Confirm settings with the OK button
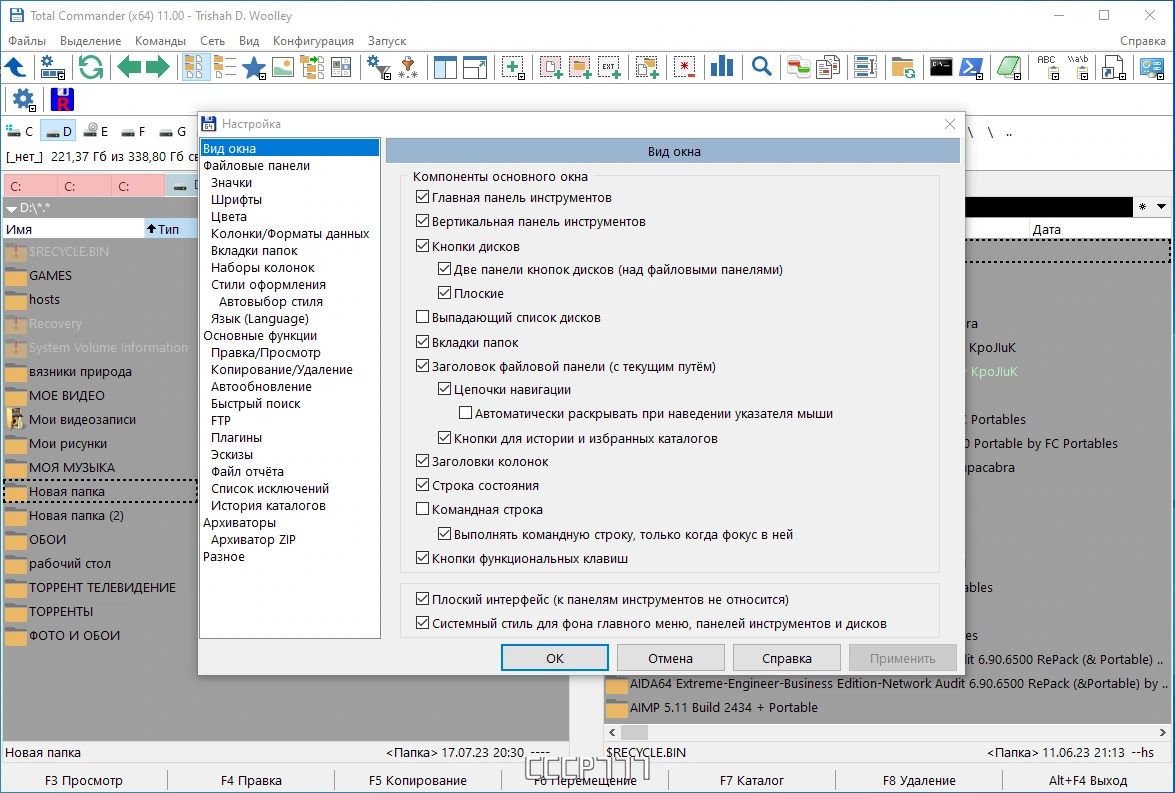Screen dimensions: 1175x793 (x=555, y=658)
